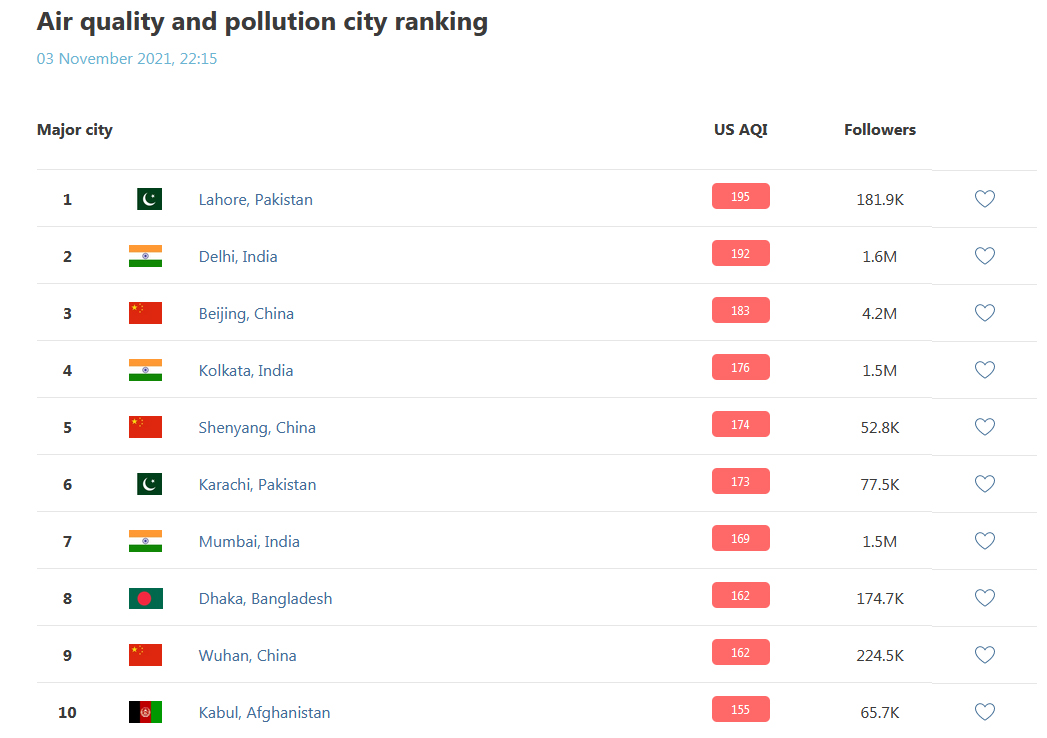Click the Followers column header
This screenshot has height=738, width=1047.
[879, 130]
